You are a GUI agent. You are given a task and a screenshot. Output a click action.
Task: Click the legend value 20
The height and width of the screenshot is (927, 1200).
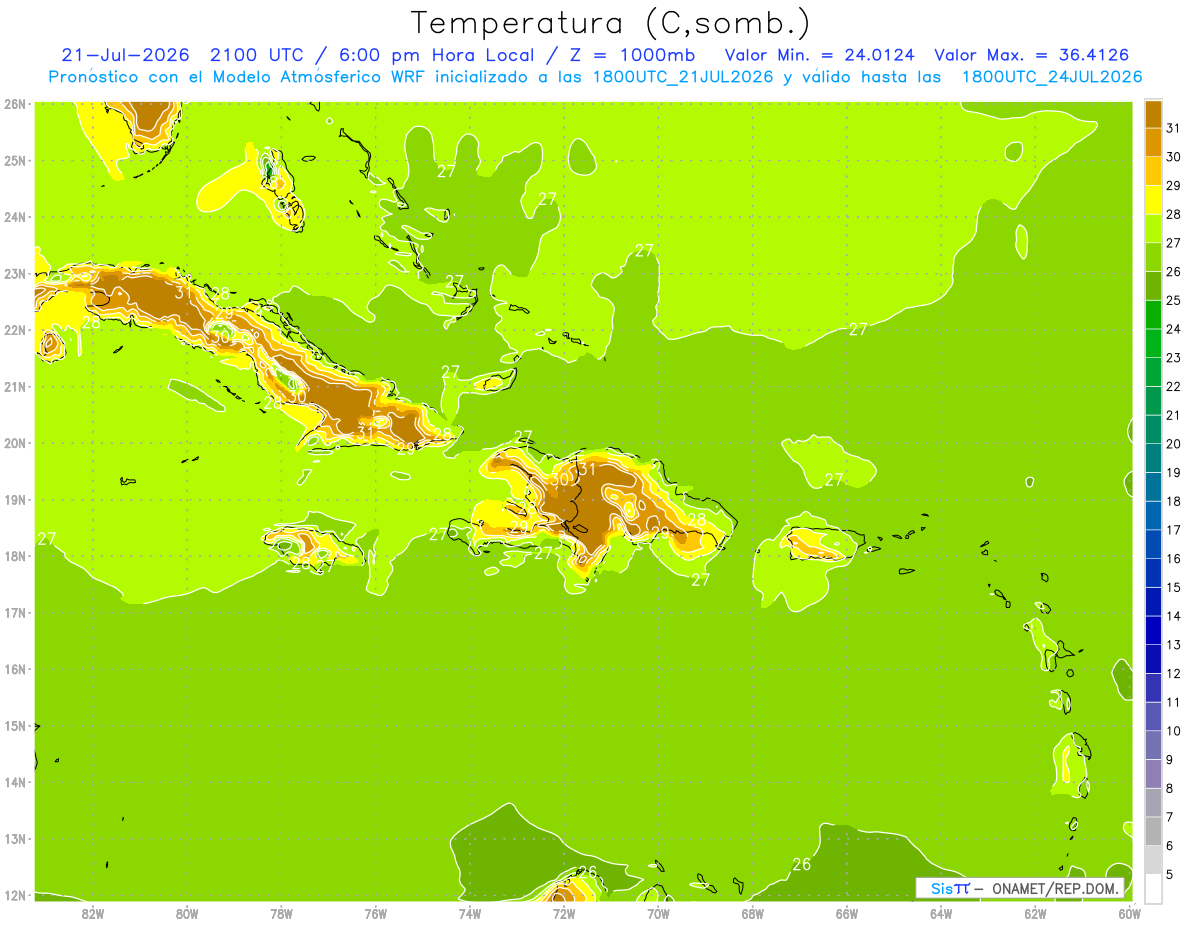coord(1174,444)
